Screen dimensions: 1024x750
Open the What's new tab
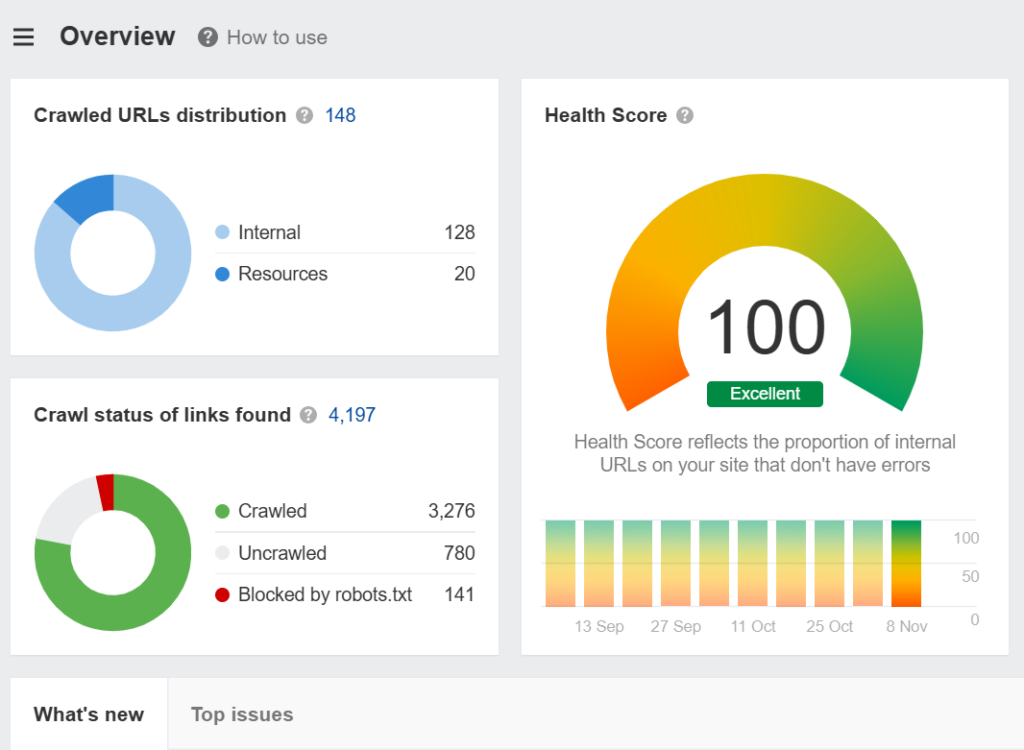tap(88, 714)
